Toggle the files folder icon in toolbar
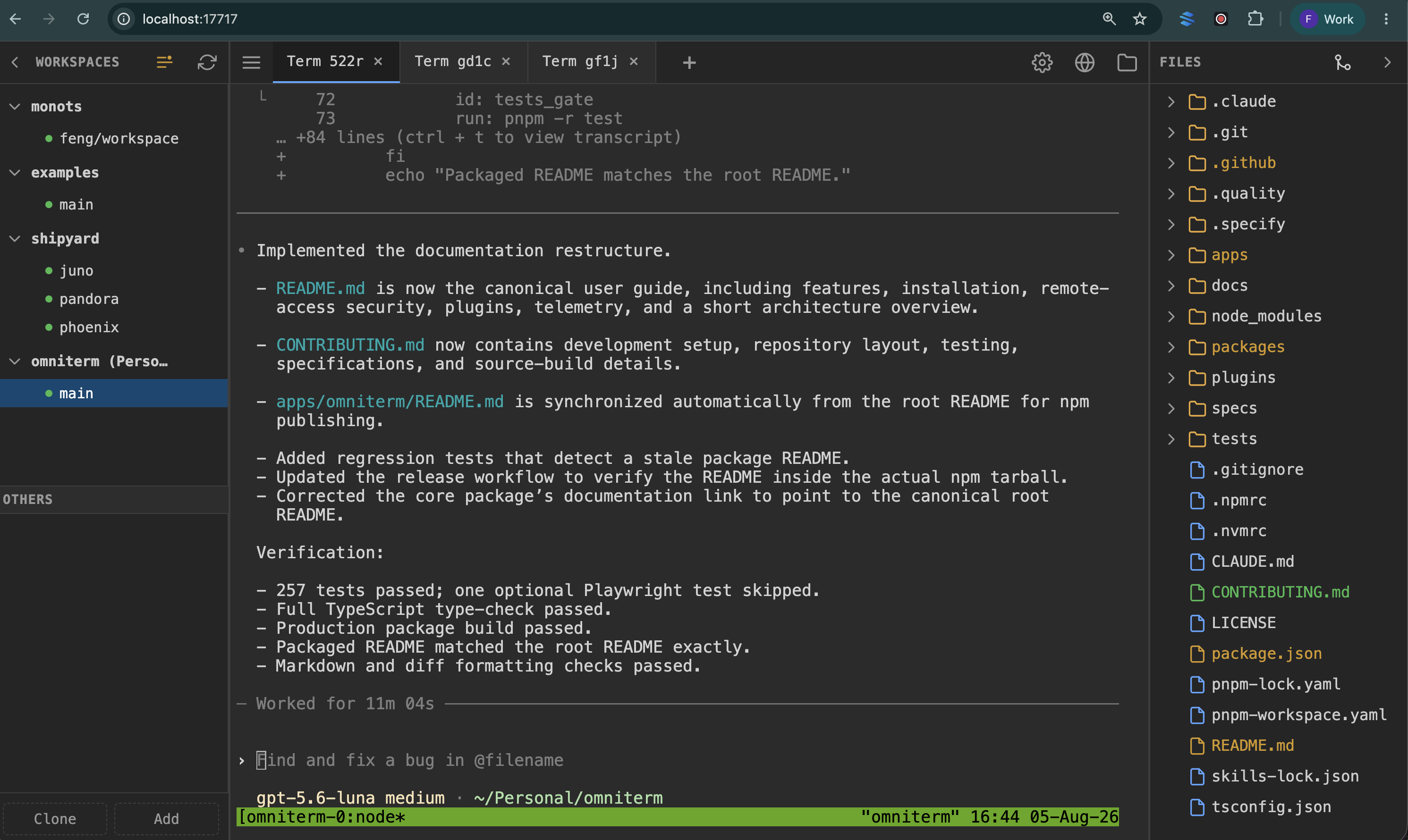Viewport: 1408px width, 840px height. pyautogui.click(x=1127, y=62)
